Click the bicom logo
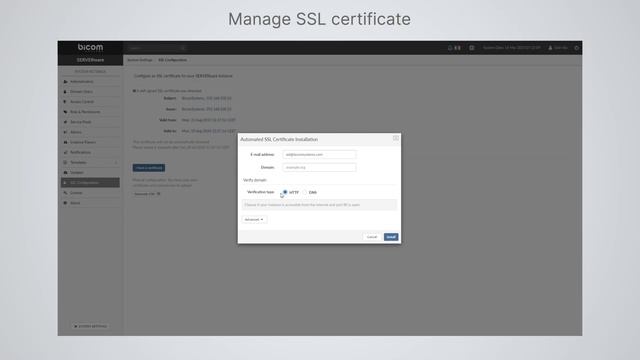The width and height of the screenshot is (640, 360). click(90, 47)
